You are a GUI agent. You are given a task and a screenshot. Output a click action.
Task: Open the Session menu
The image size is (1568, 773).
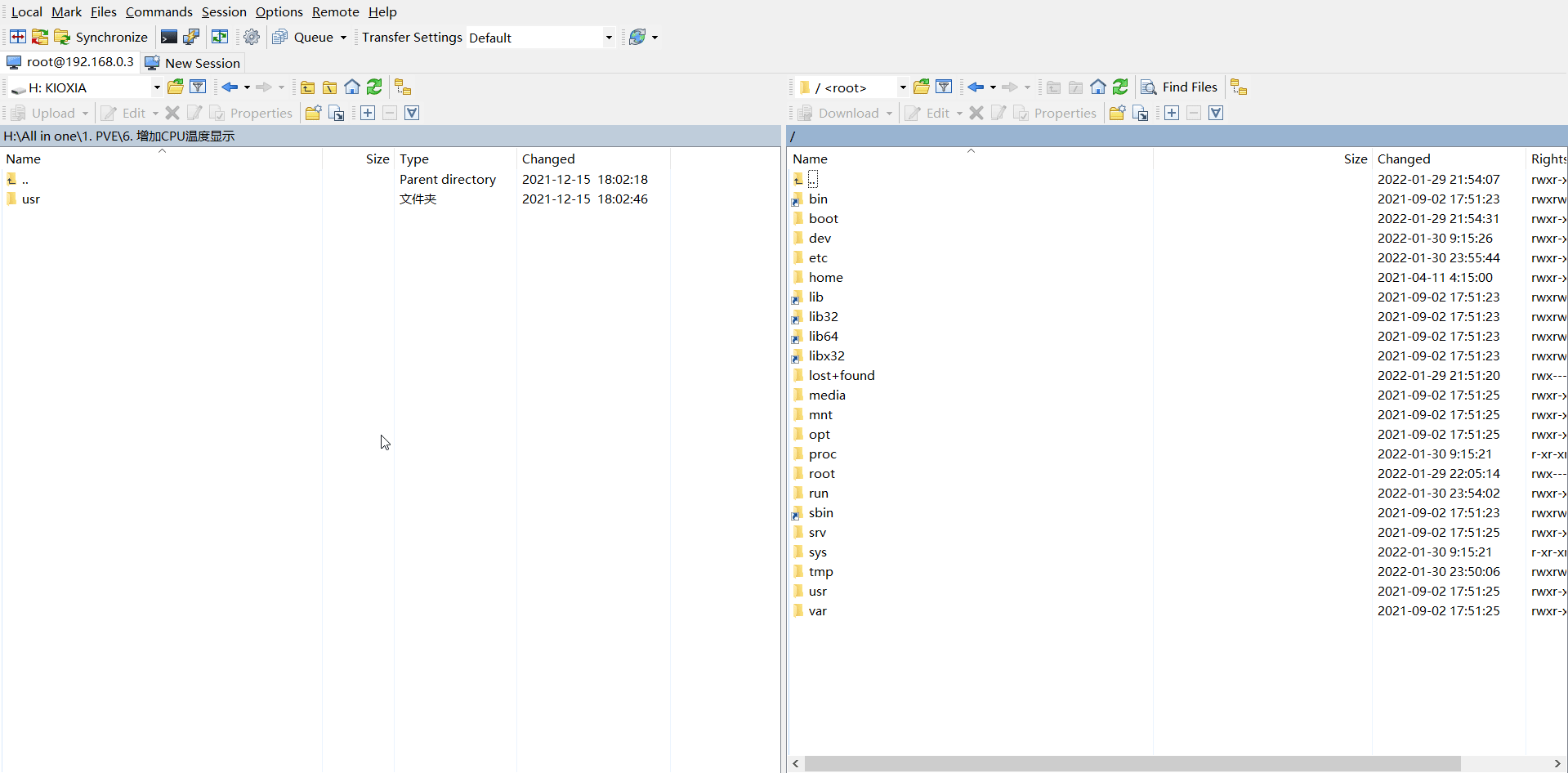224,11
